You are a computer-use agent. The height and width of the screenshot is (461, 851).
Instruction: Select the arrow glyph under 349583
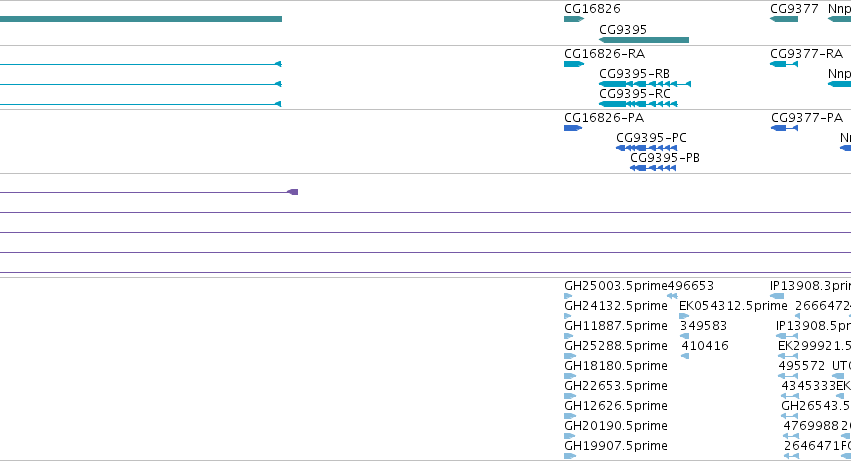(684, 336)
